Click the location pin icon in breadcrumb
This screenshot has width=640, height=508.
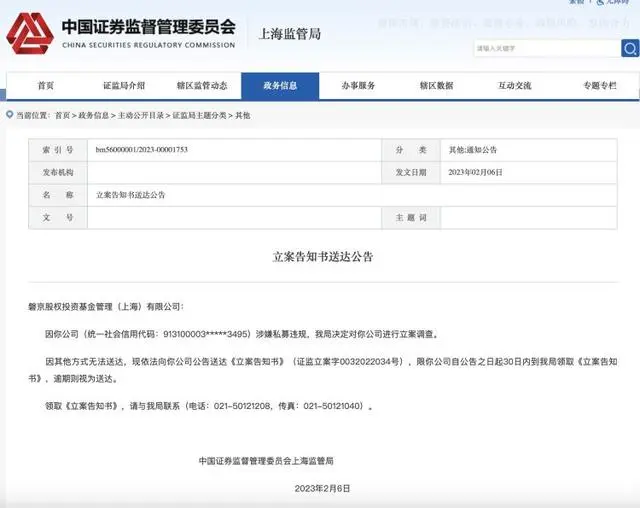(x=10, y=115)
